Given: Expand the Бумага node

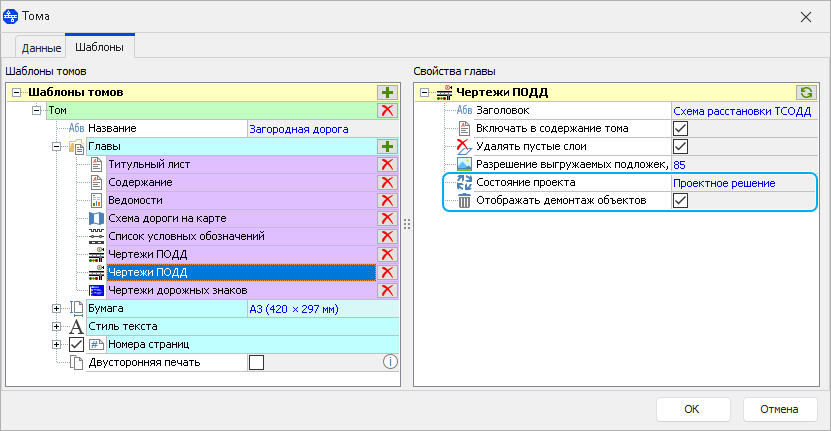Looking at the screenshot, I should (57, 308).
